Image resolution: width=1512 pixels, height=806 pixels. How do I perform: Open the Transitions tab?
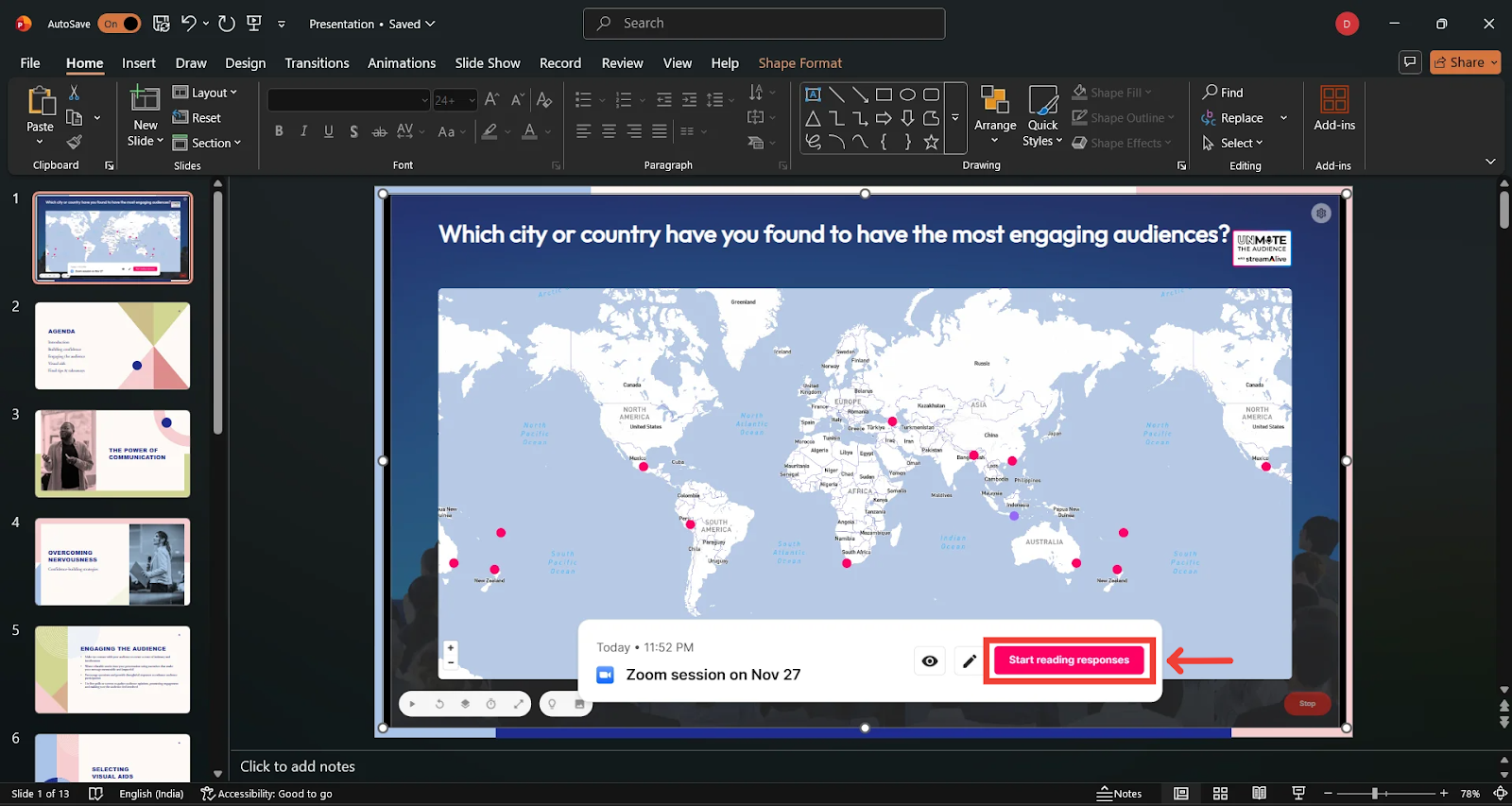317,63
